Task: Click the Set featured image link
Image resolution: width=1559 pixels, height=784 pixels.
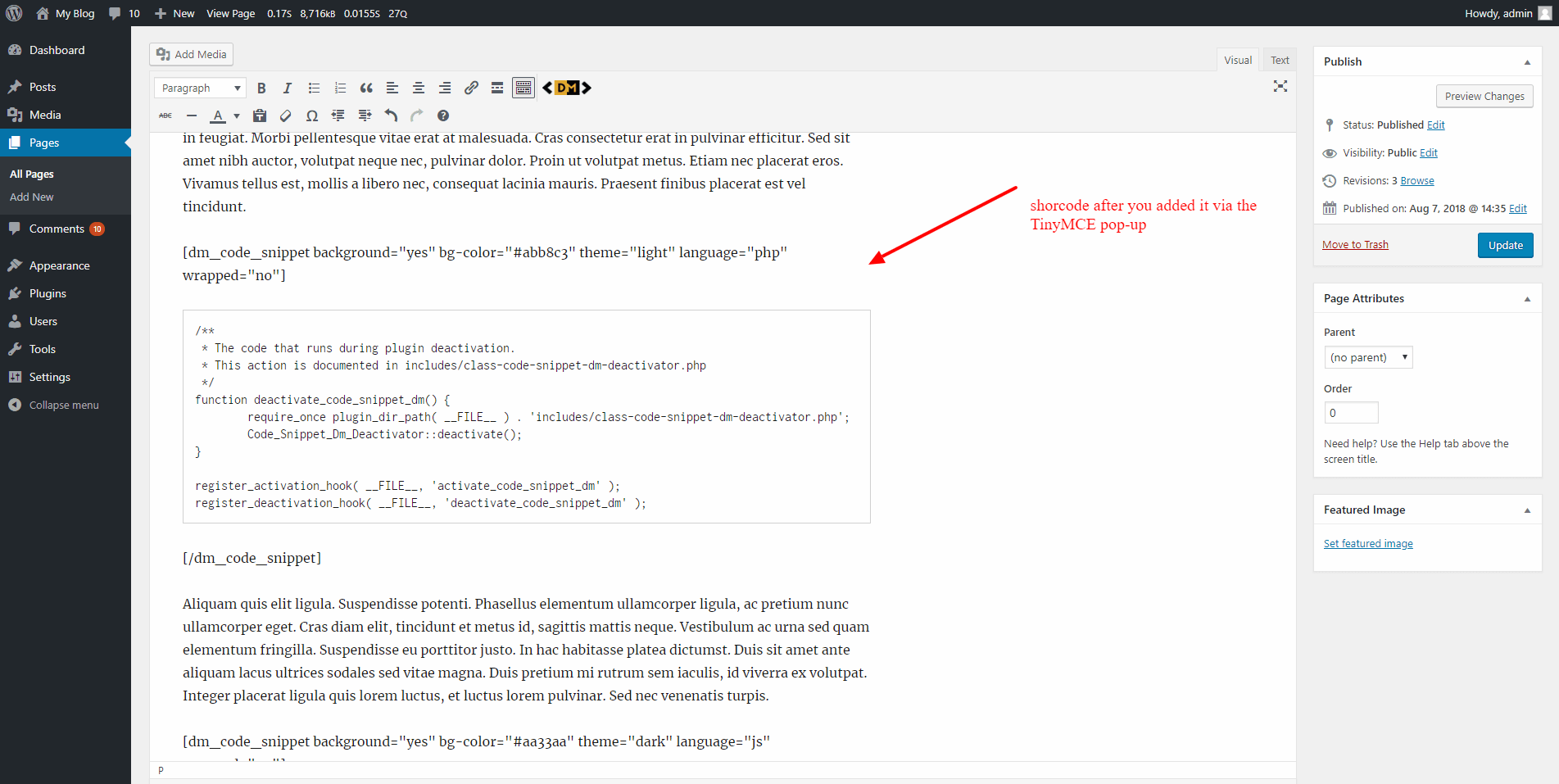Action: (1368, 543)
